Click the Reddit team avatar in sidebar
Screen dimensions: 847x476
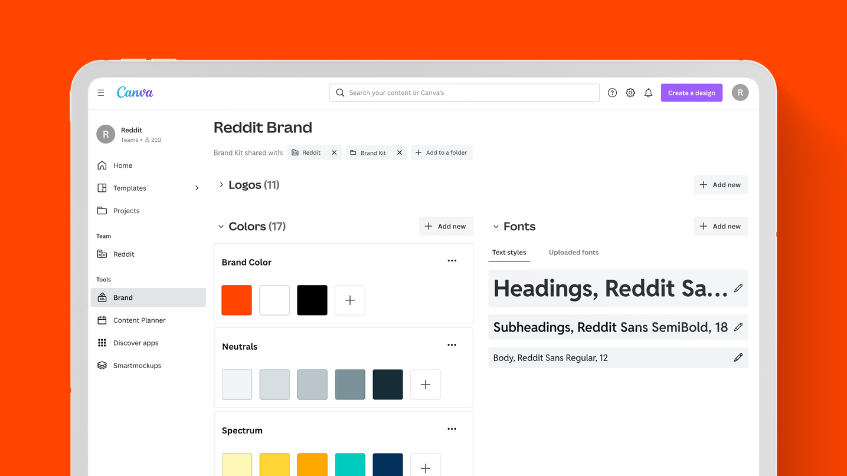pos(106,134)
